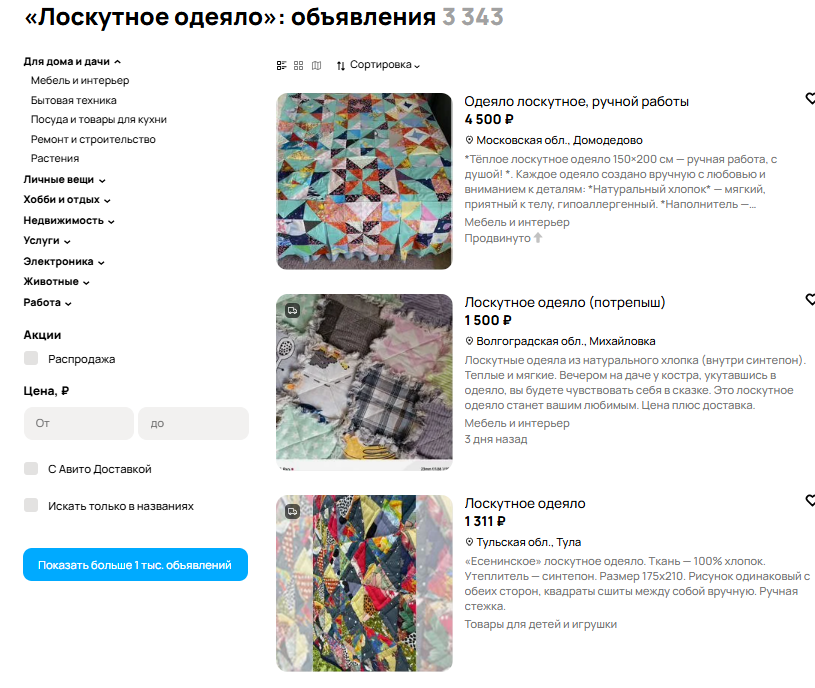Open Одеяло лоскутное, ручной работы listing

(576, 101)
